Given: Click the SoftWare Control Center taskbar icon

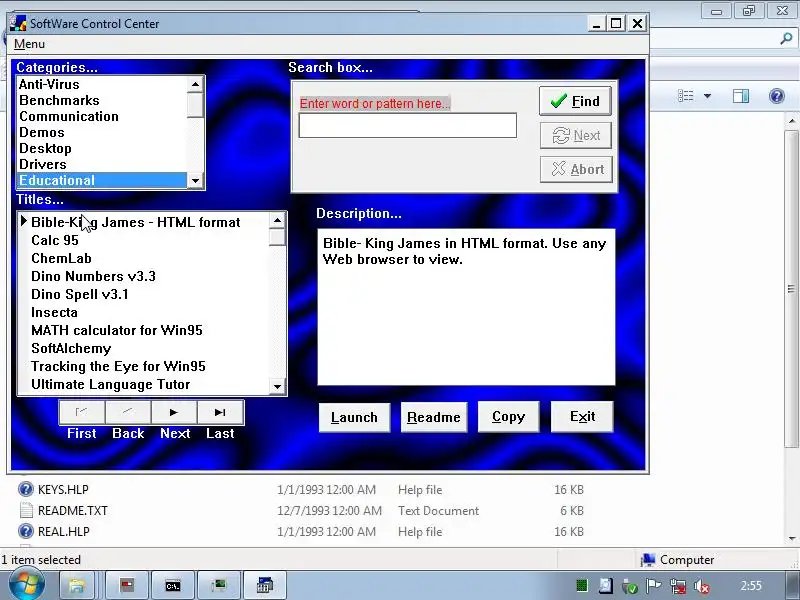Looking at the screenshot, I should 265,585.
